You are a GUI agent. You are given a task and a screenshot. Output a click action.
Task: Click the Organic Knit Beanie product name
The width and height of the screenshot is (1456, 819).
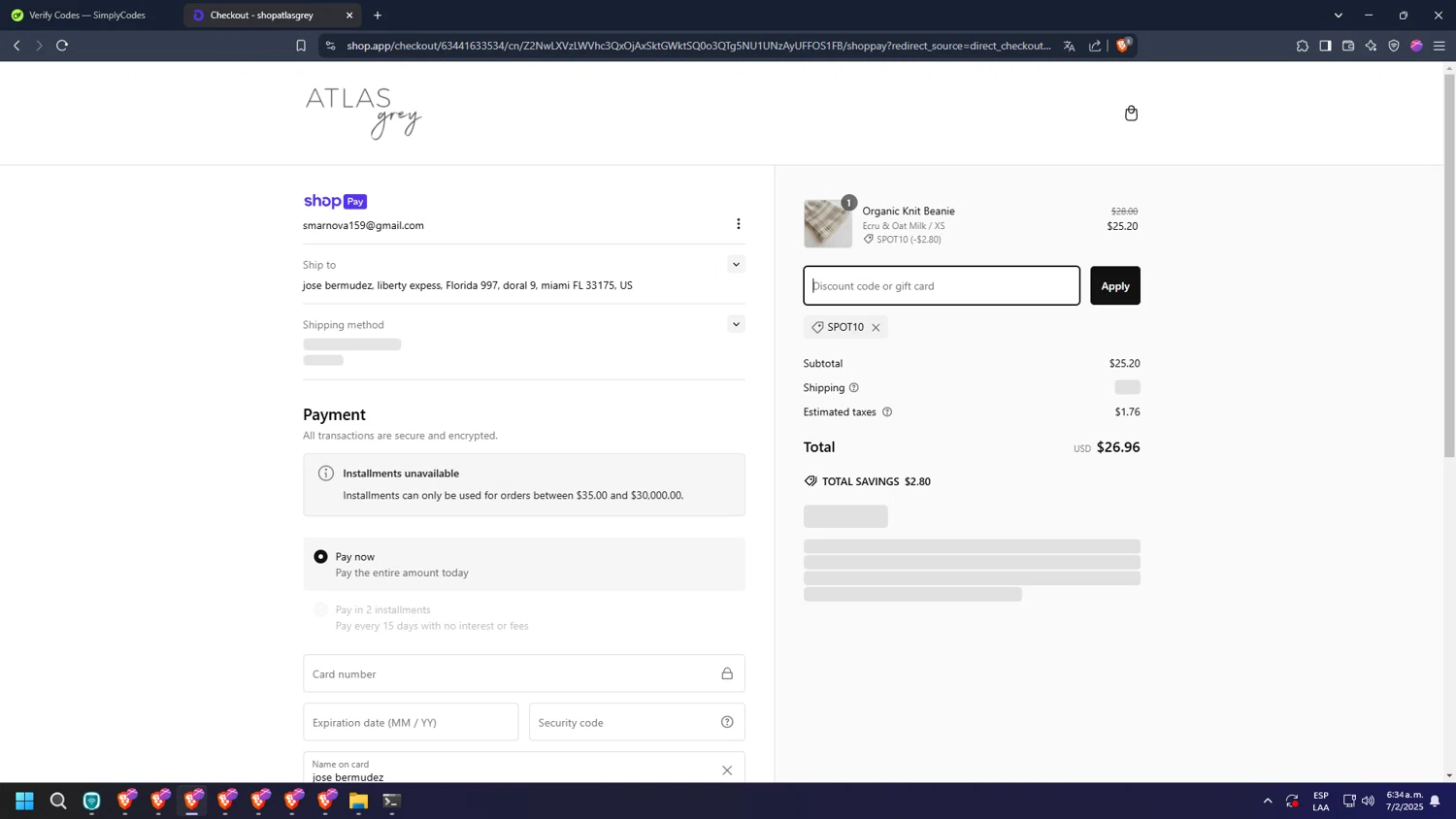click(x=909, y=211)
